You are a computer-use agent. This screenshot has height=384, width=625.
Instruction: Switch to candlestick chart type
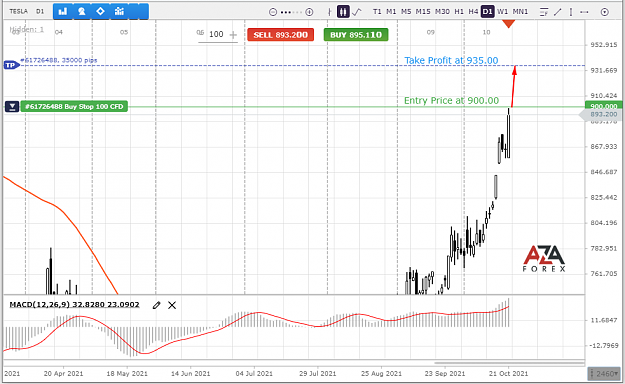pos(343,12)
